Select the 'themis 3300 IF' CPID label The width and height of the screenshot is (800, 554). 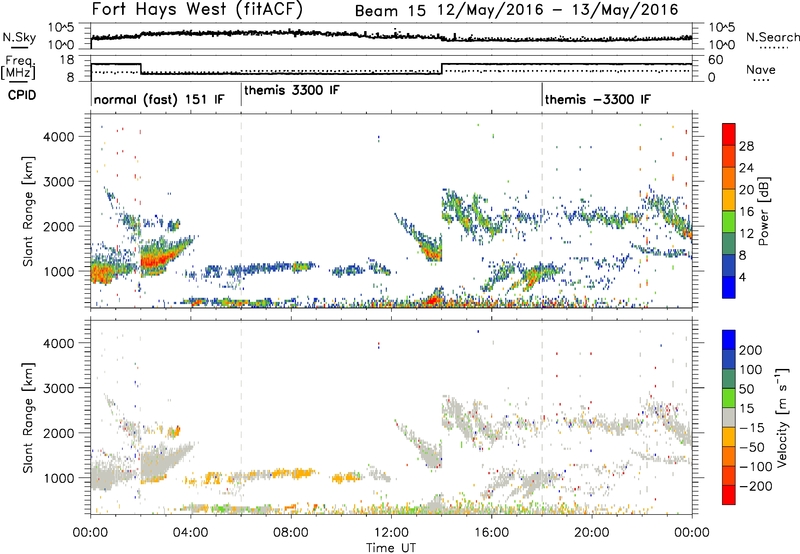coord(291,90)
